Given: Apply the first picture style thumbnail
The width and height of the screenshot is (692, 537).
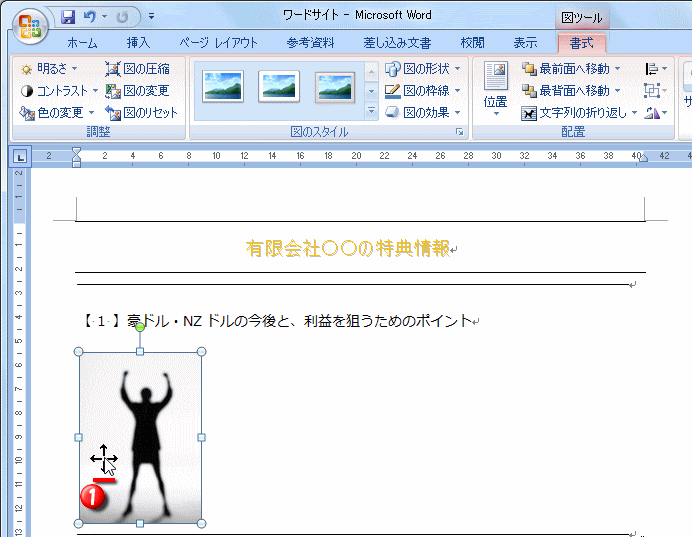Looking at the screenshot, I should pyautogui.click(x=223, y=86).
